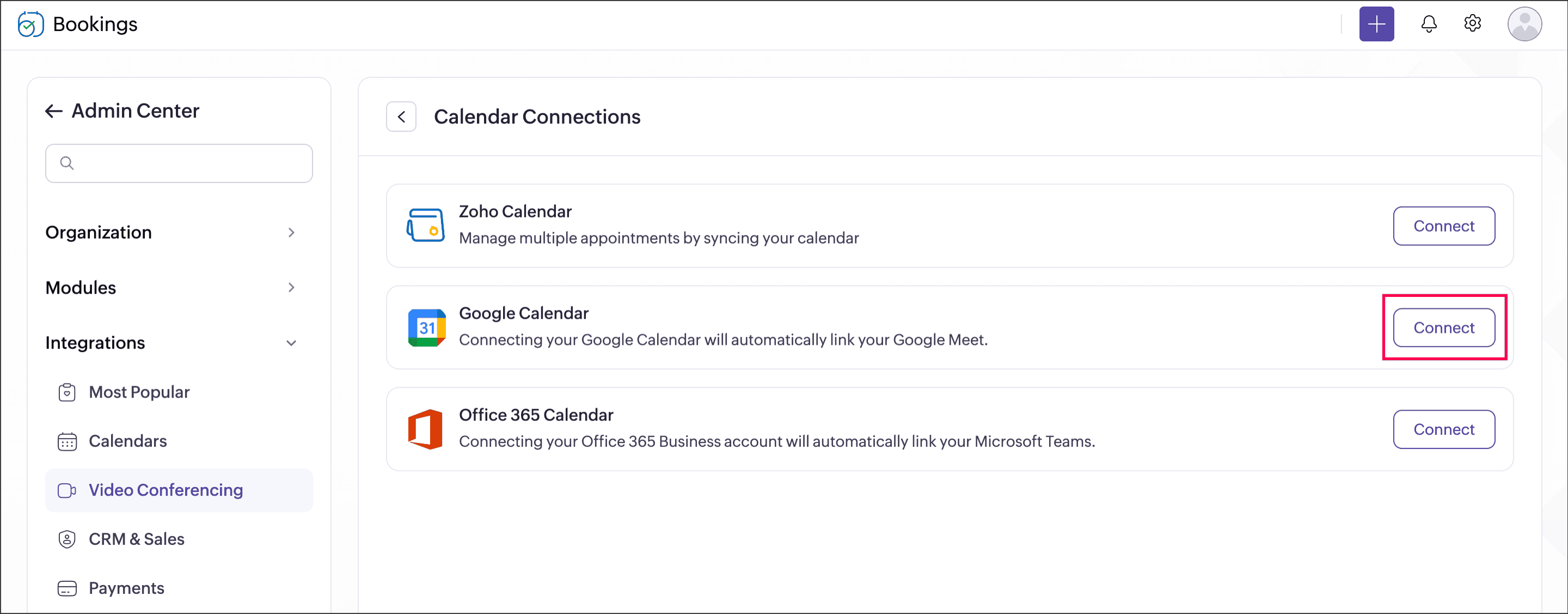This screenshot has height=614, width=1568.
Task: Select Video Conferencing in the sidebar
Action: click(179, 490)
